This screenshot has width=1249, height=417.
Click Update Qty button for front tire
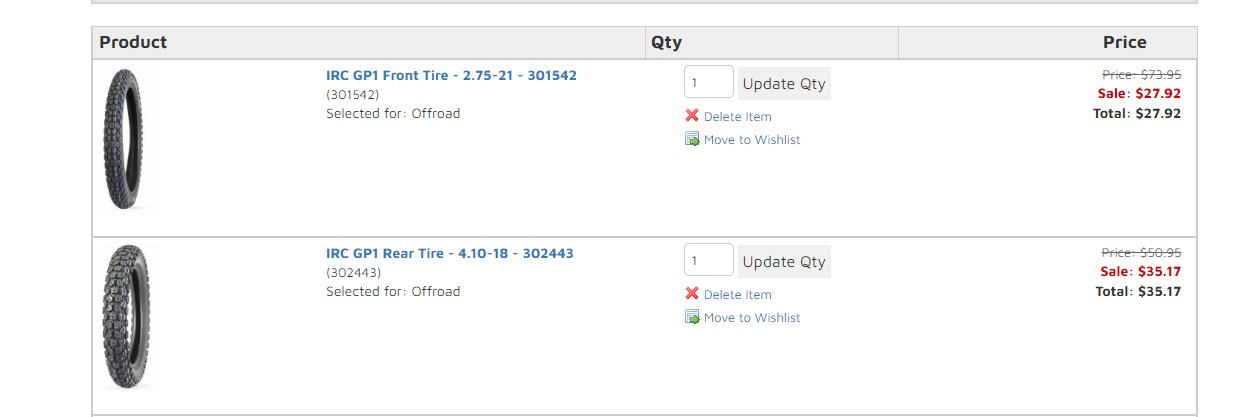[x=784, y=83]
